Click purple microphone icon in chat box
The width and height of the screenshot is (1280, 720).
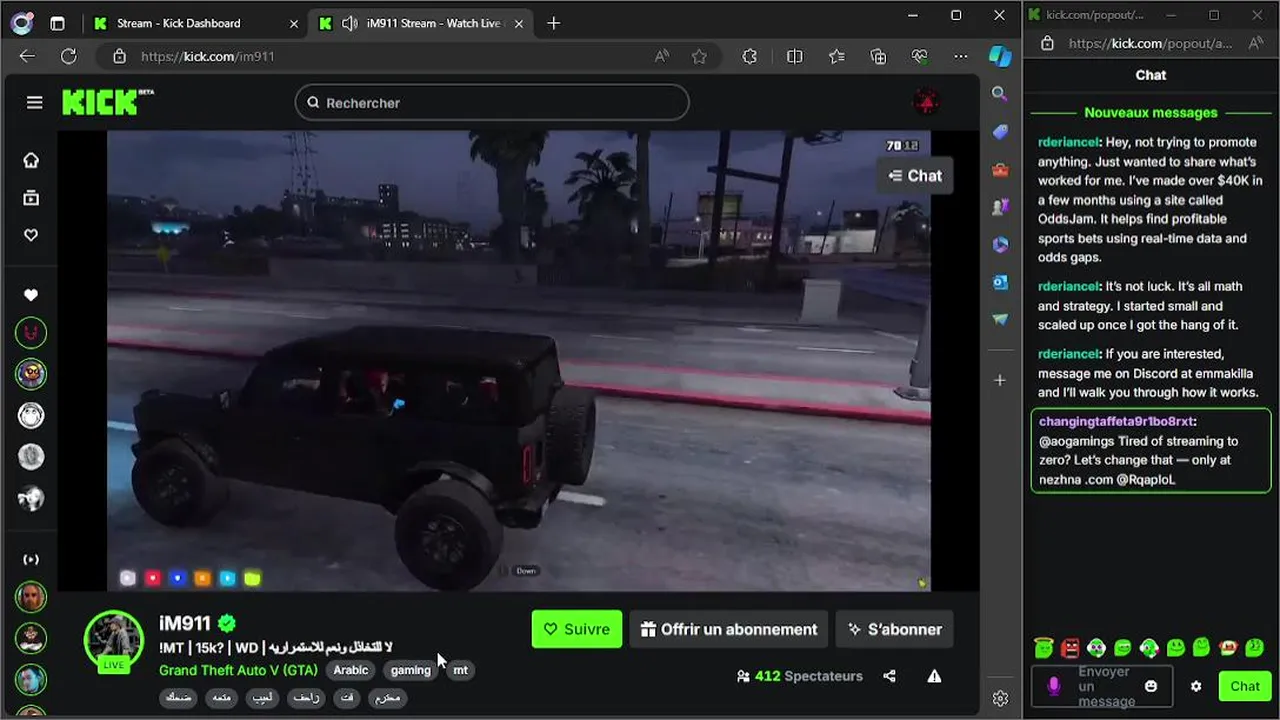click(x=1053, y=686)
